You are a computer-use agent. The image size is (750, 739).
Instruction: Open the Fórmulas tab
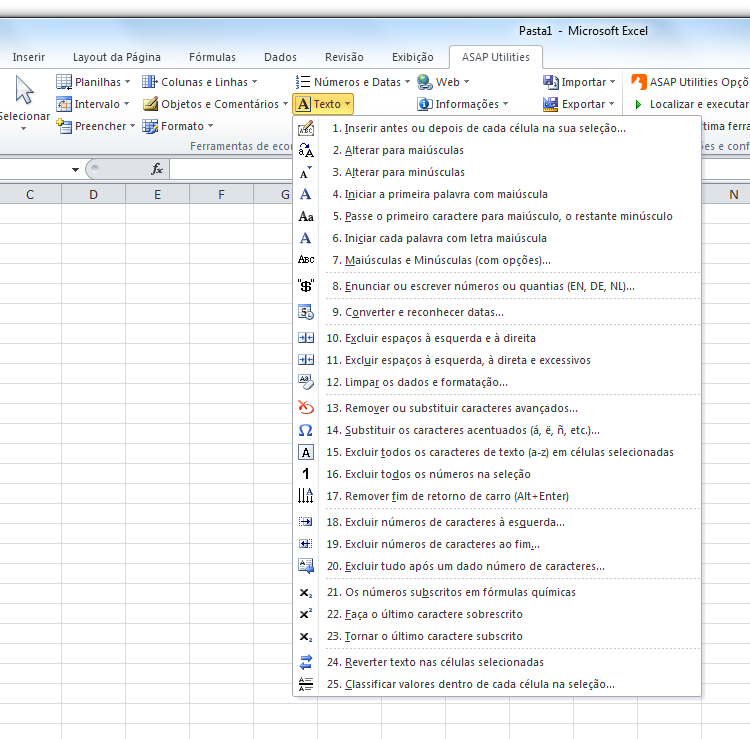tap(212, 57)
